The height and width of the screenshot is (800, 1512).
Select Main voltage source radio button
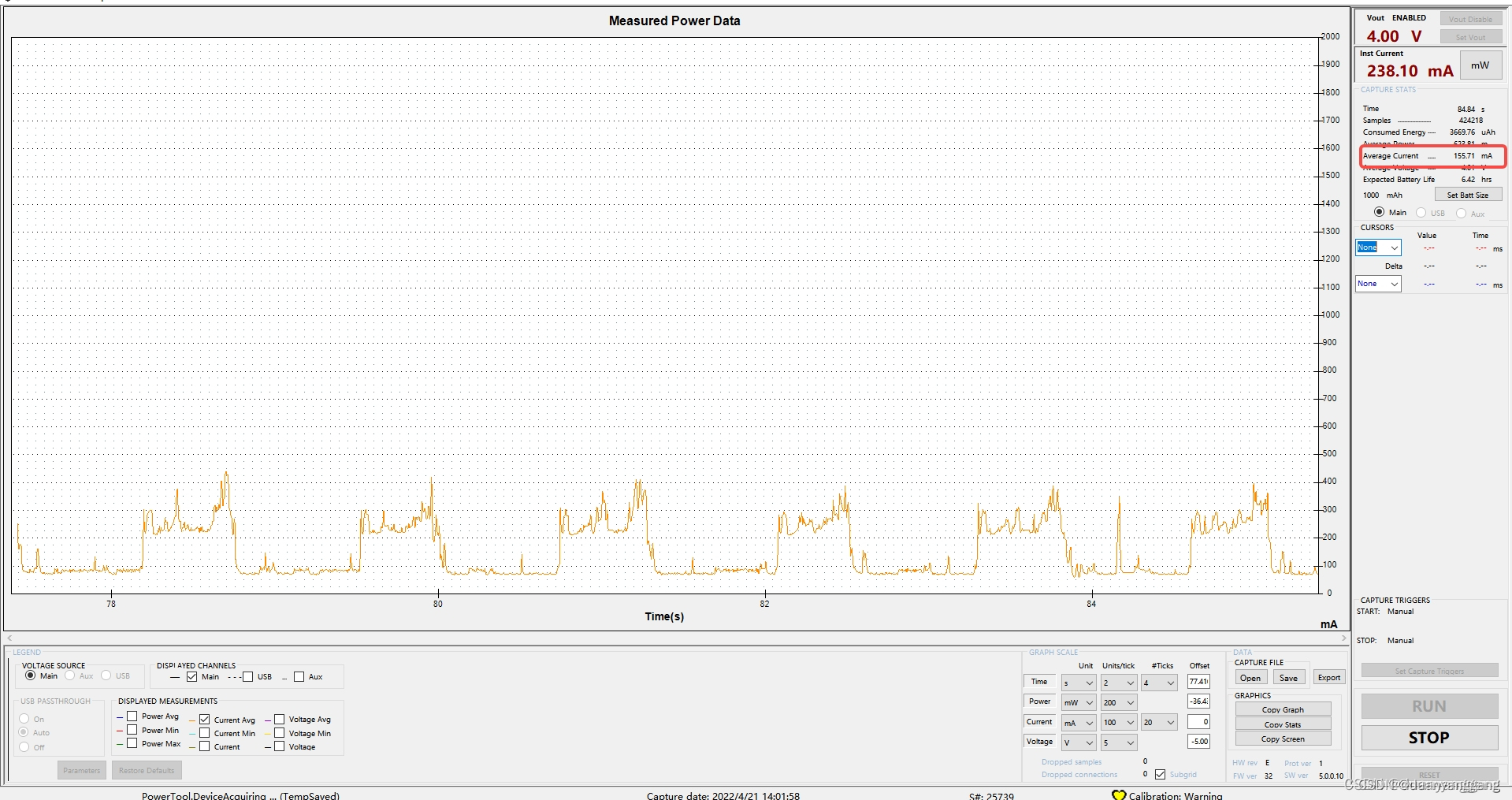tap(30, 675)
